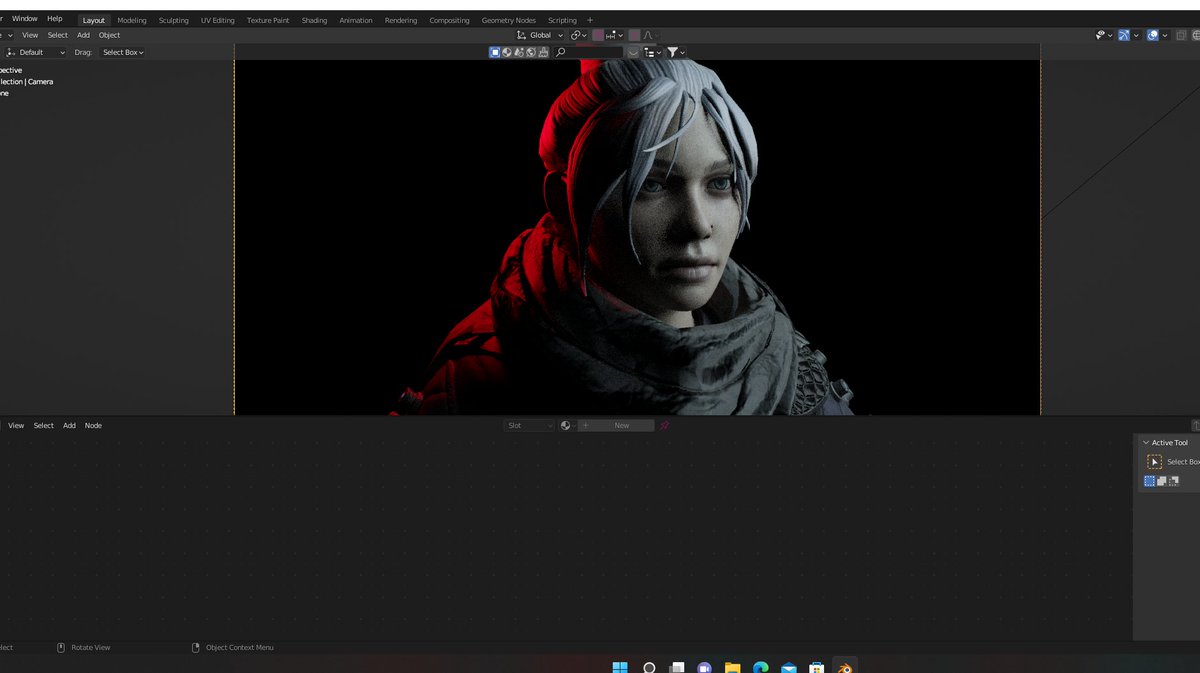This screenshot has width=1200, height=673.
Task: Open Windows taskbar search
Action: point(649,667)
